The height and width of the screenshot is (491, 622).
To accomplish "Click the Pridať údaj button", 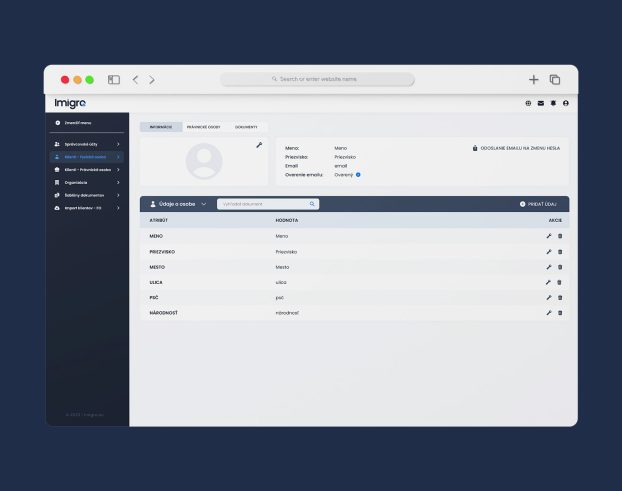I will coord(538,204).
